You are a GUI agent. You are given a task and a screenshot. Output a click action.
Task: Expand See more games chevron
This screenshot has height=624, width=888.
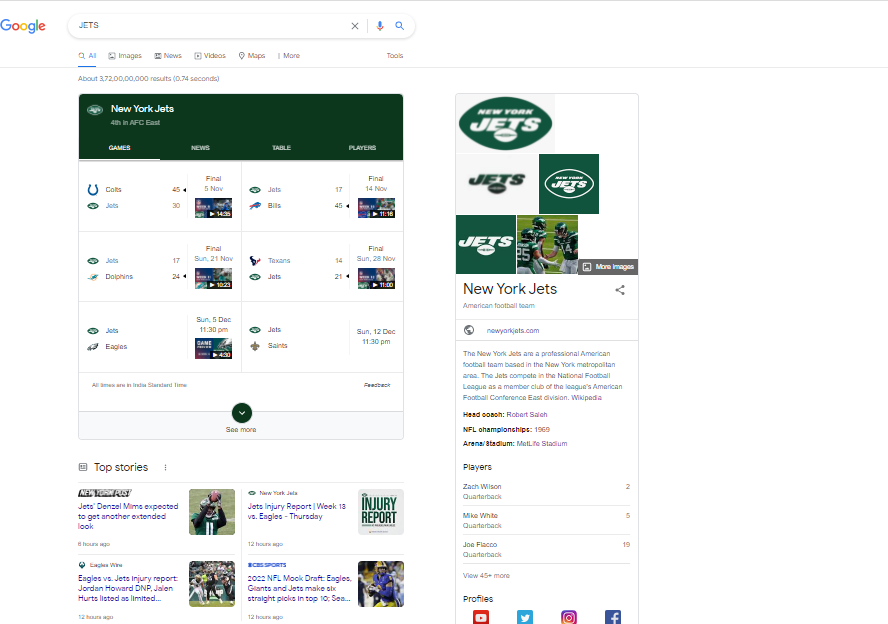[x=241, y=412]
